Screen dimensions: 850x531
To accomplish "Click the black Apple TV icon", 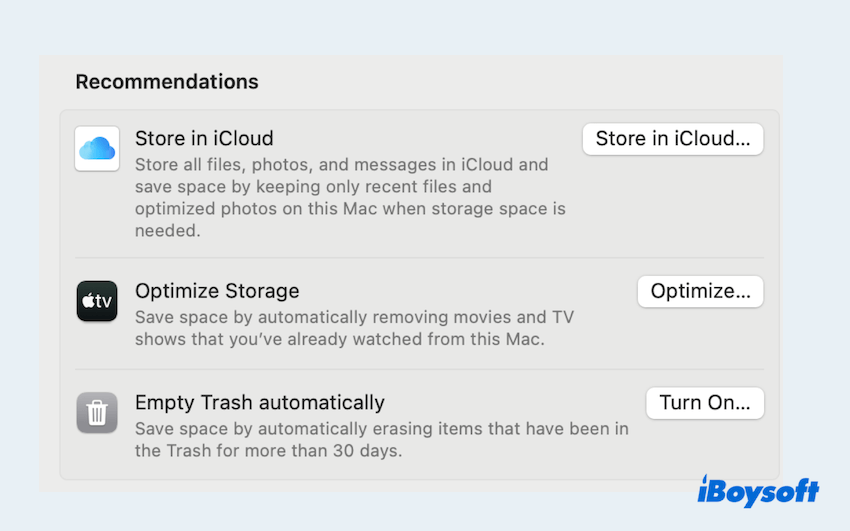I will 97,301.
